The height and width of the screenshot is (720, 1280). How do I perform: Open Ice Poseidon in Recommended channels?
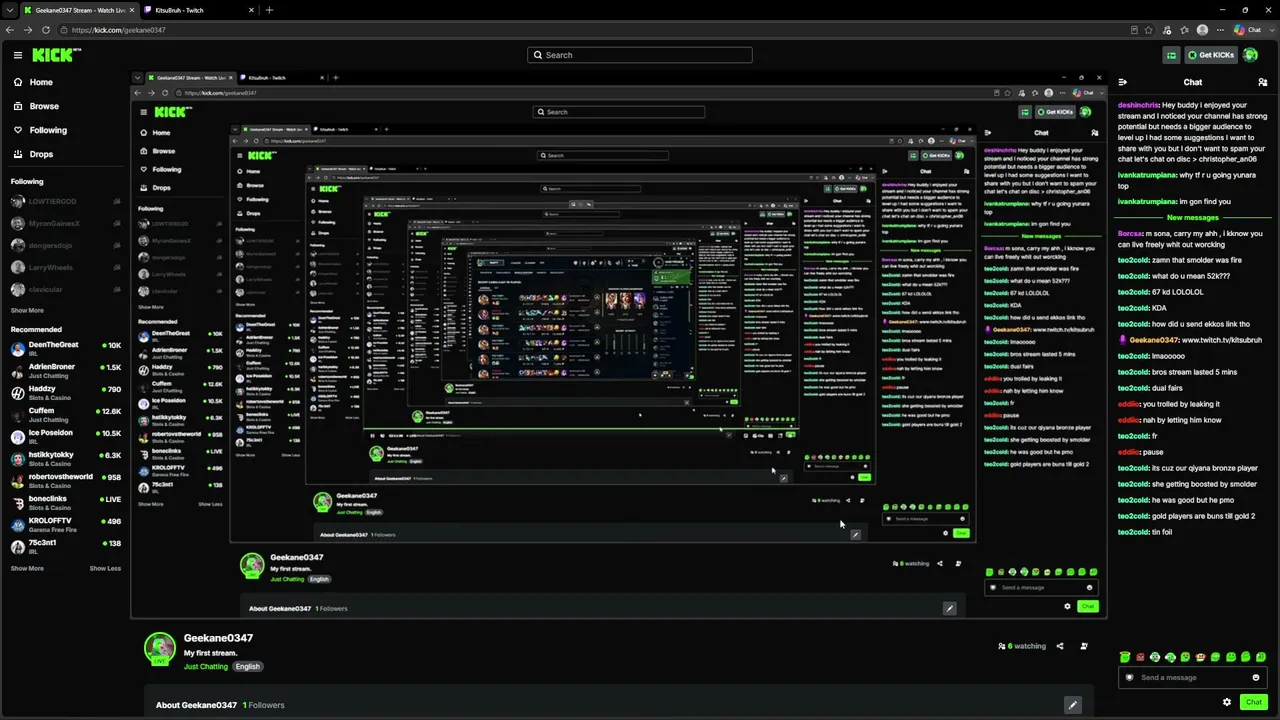(x=65, y=436)
